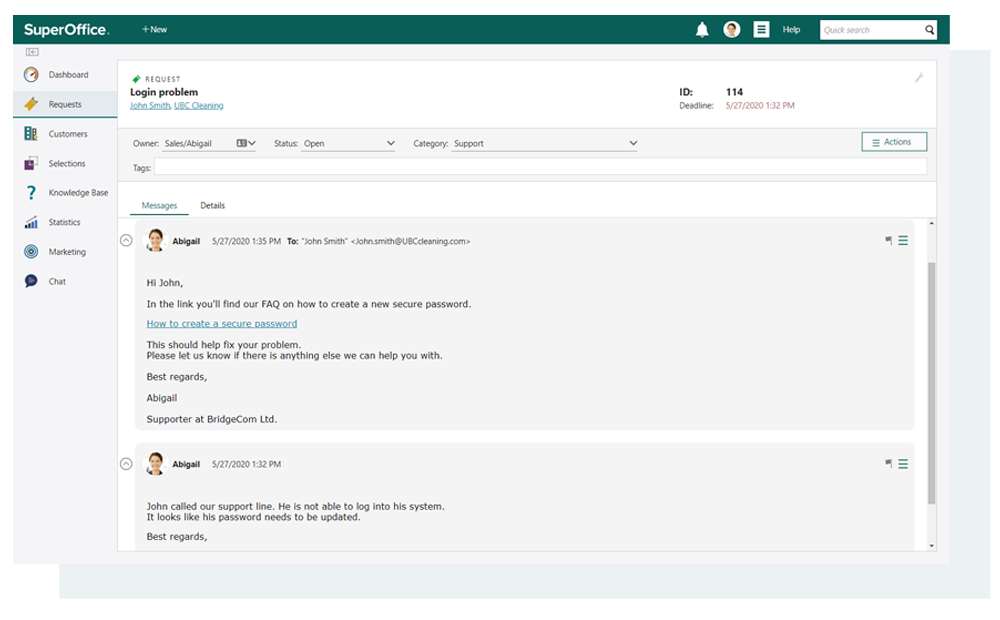
Task: Collapse the 1:35 PM message
Action: [126, 240]
